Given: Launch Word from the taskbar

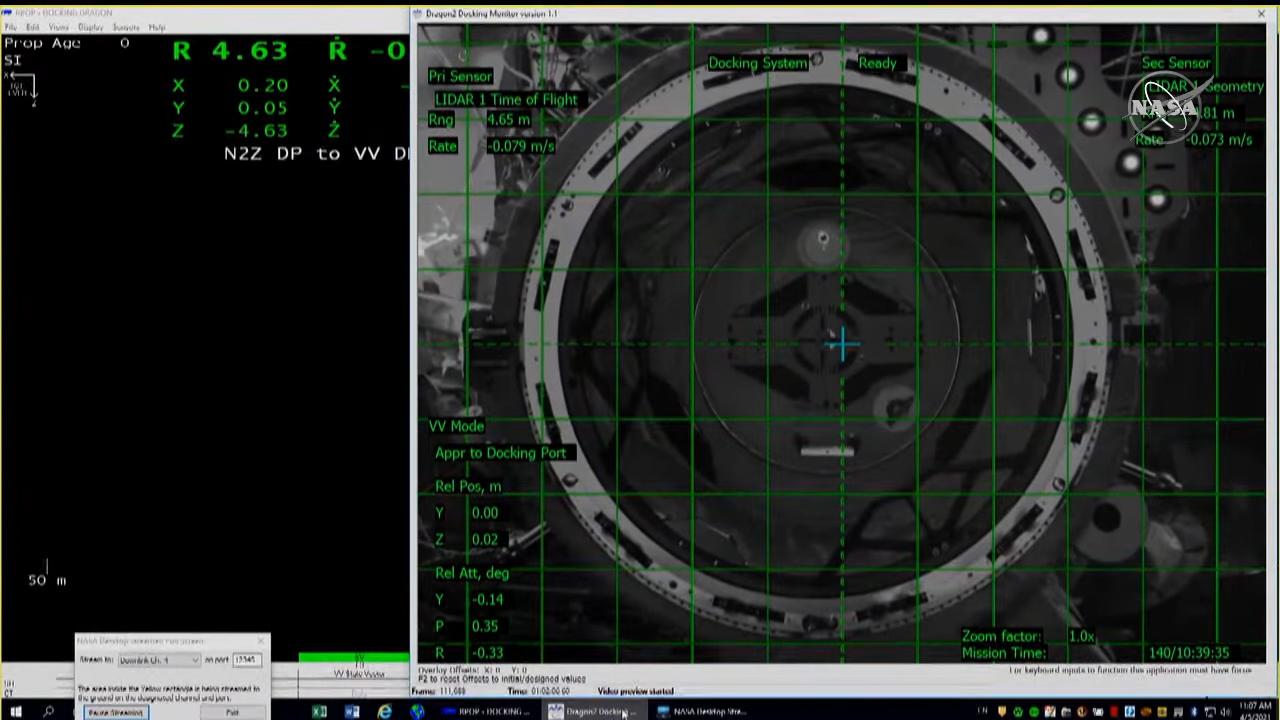Looking at the screenshot, I should click(352, 712).
